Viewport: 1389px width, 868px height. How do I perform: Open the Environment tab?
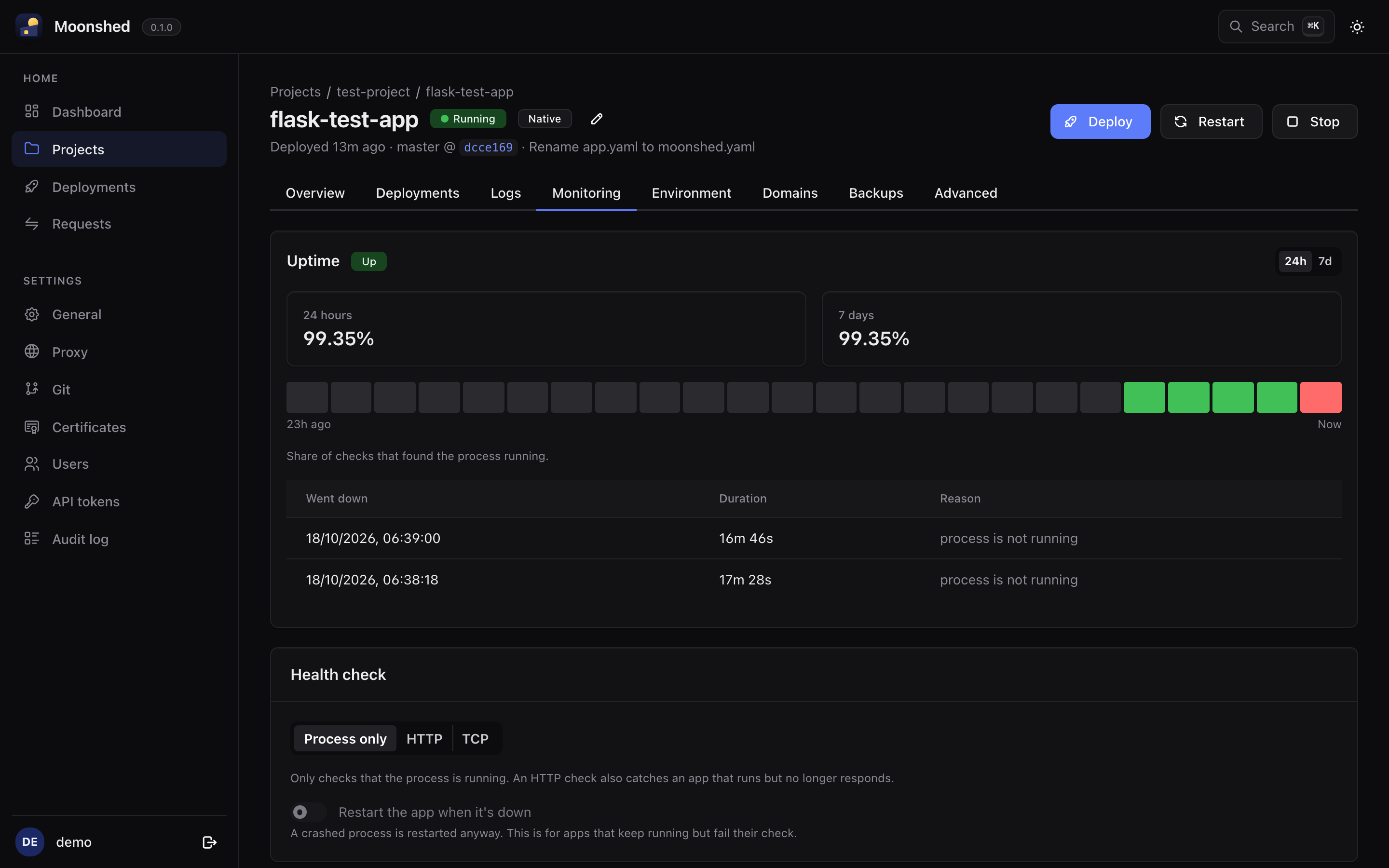pos(691,193)
